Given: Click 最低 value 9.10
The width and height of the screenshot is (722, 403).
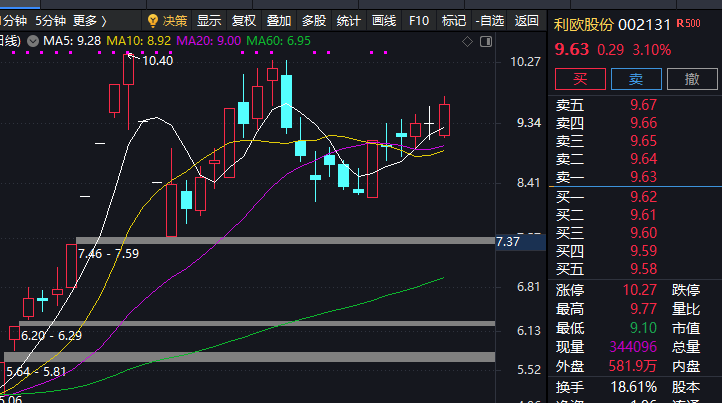Looking at the screenshot, I should coord(643,328).
